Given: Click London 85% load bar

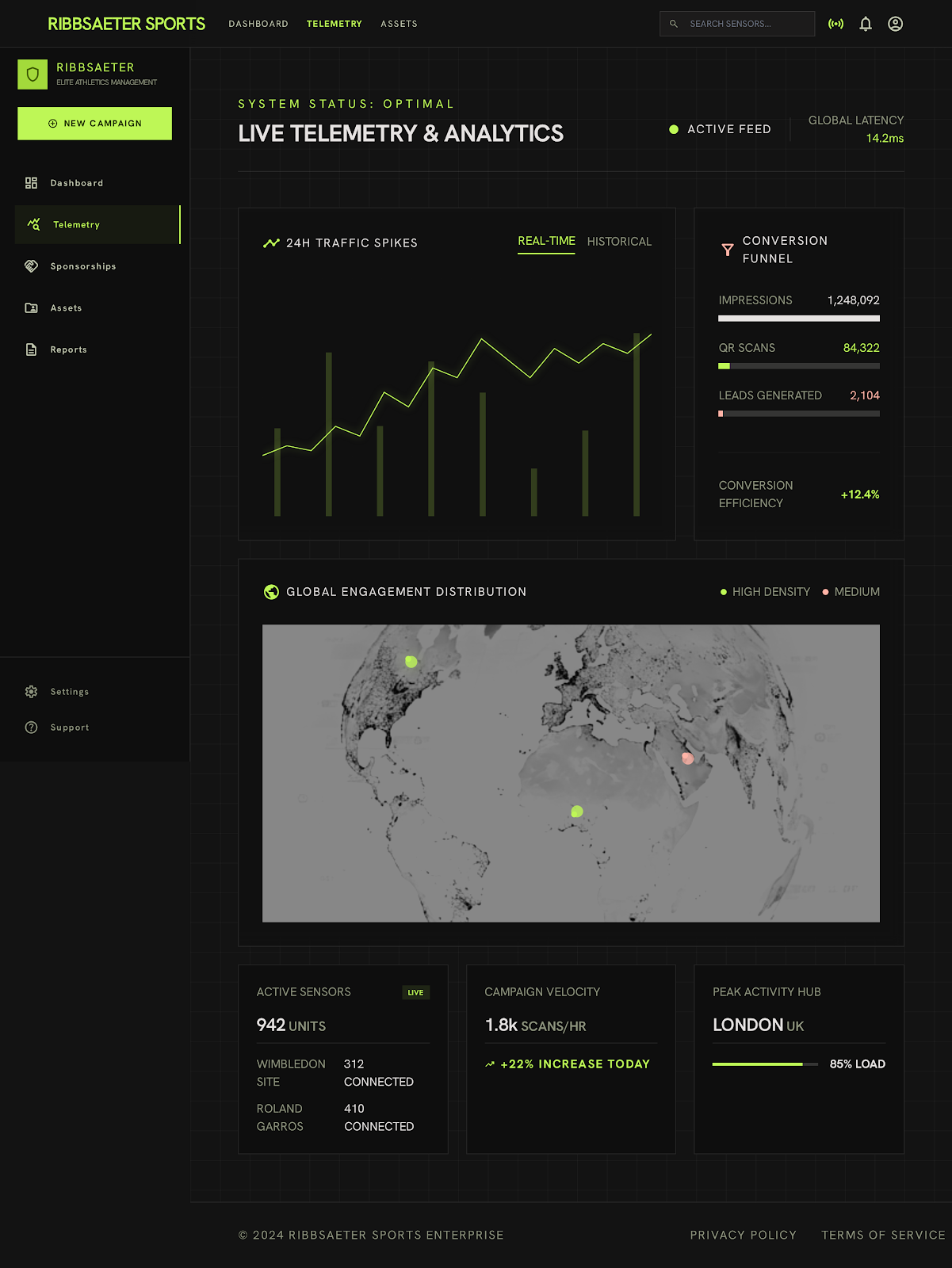Looking at the screenshot, I should point(765,1064).
